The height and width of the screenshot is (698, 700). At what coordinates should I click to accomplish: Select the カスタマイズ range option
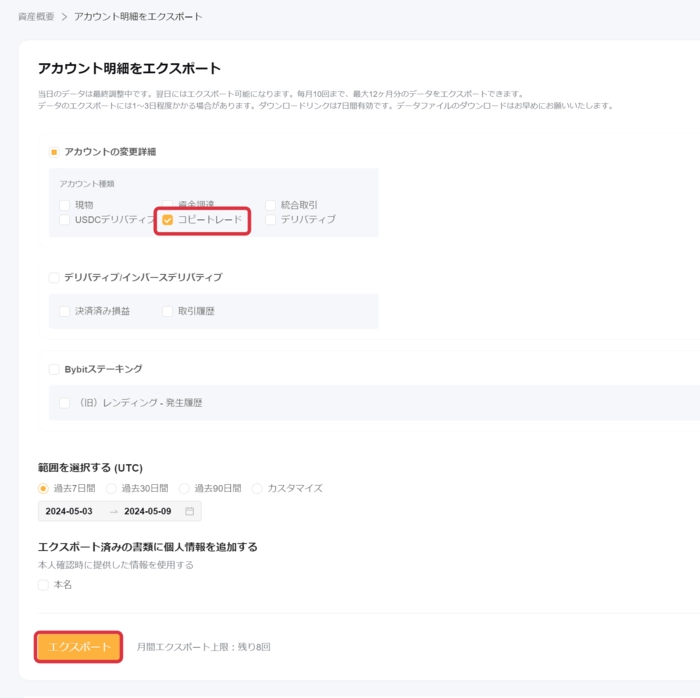point(257,488)
